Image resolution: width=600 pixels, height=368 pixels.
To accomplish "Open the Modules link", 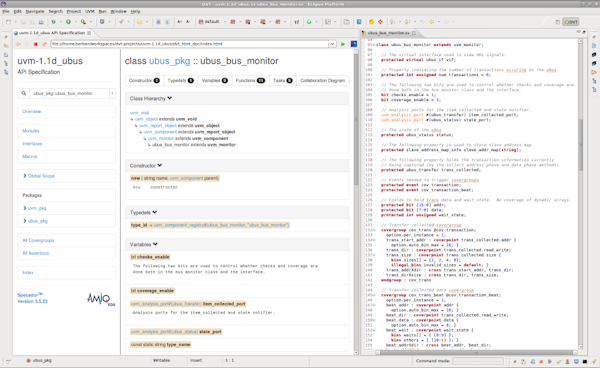I will 31,131.
